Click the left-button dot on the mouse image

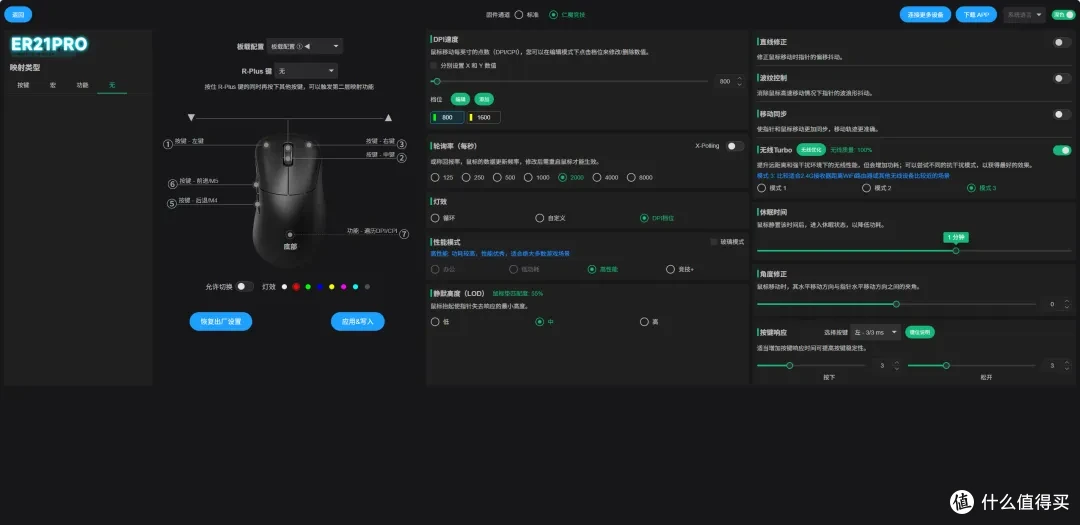267,145
